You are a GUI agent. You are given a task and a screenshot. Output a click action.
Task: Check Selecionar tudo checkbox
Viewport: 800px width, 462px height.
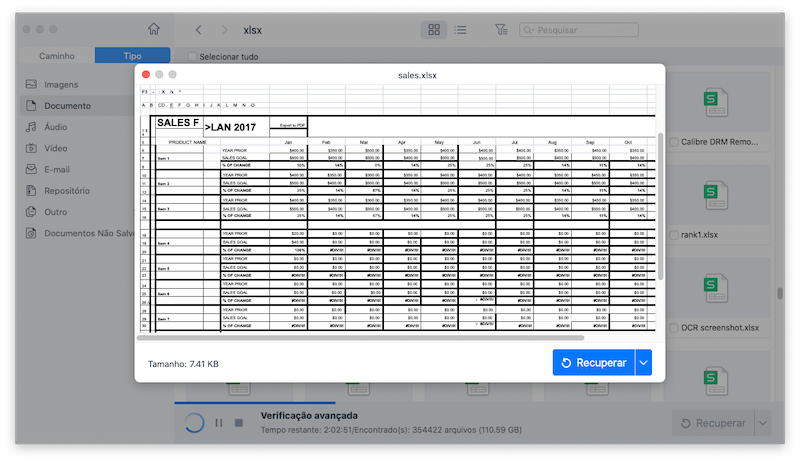[x=192, y=57]
